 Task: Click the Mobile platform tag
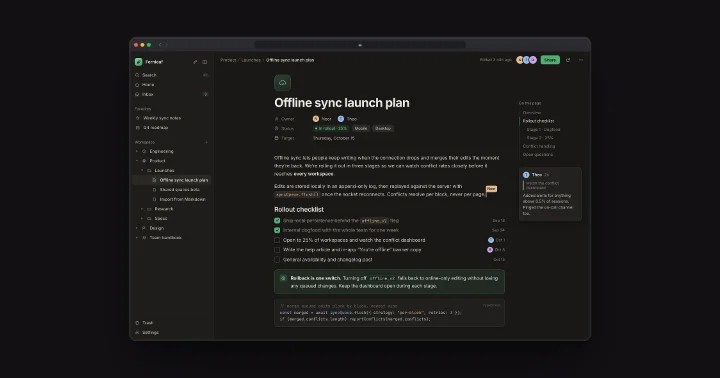(x=360, y=129)
